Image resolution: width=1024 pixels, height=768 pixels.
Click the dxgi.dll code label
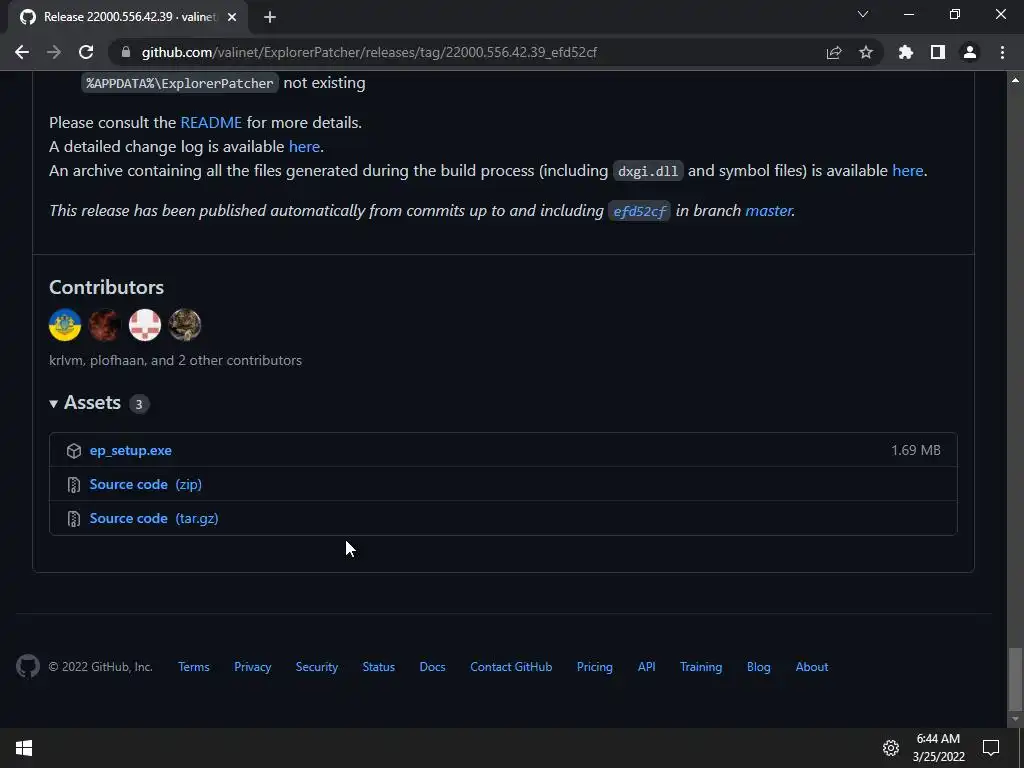click(x=648, y=171)
